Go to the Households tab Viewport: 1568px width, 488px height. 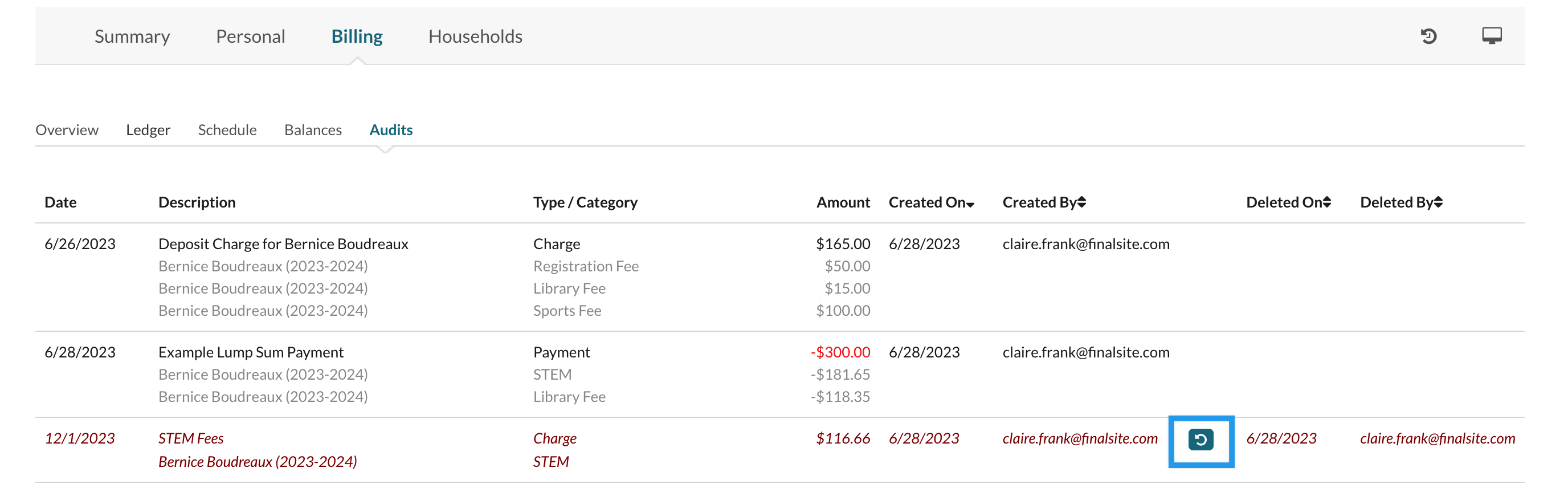(x=475, y=36)
